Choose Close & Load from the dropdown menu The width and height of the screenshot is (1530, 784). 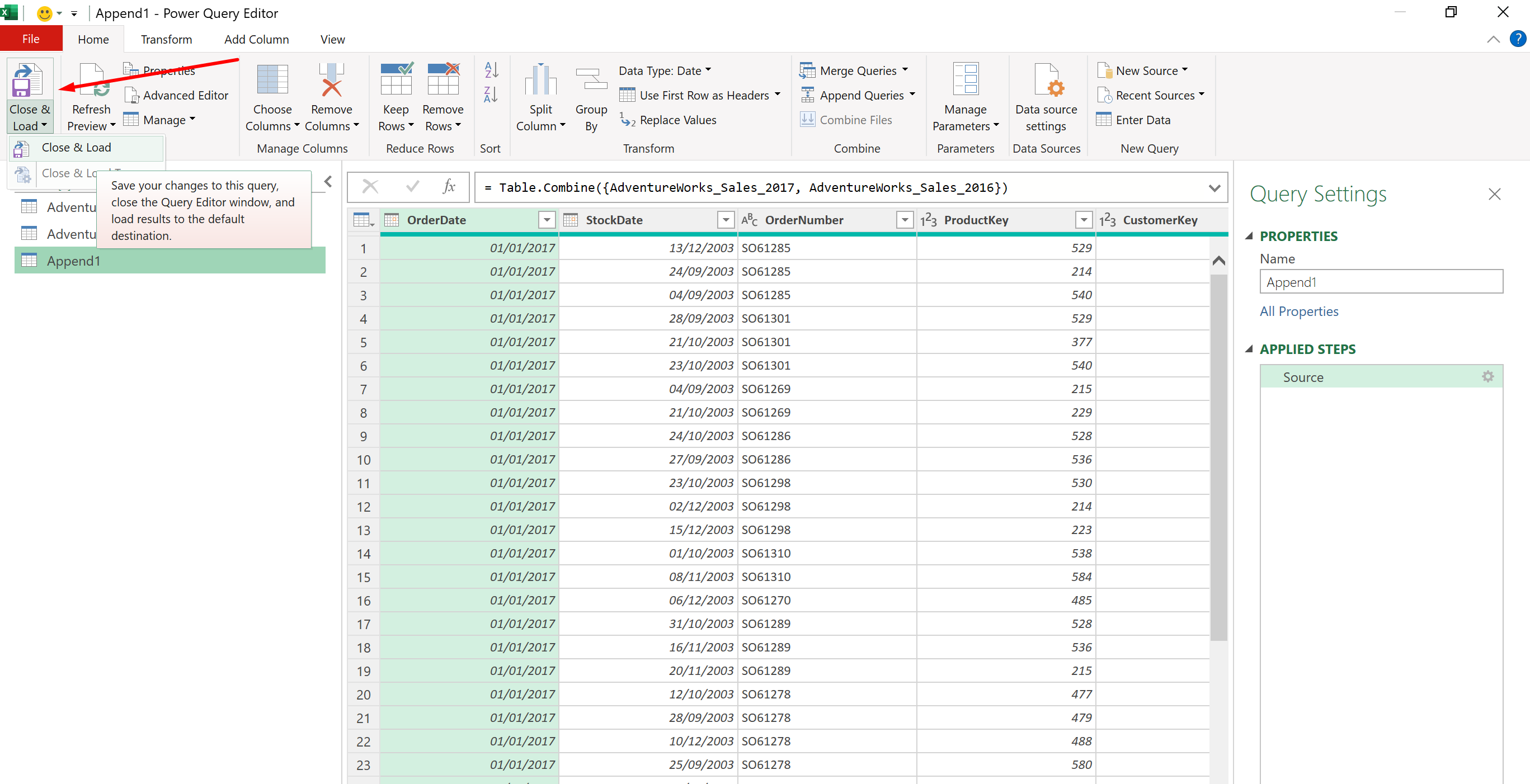(87, 148)
